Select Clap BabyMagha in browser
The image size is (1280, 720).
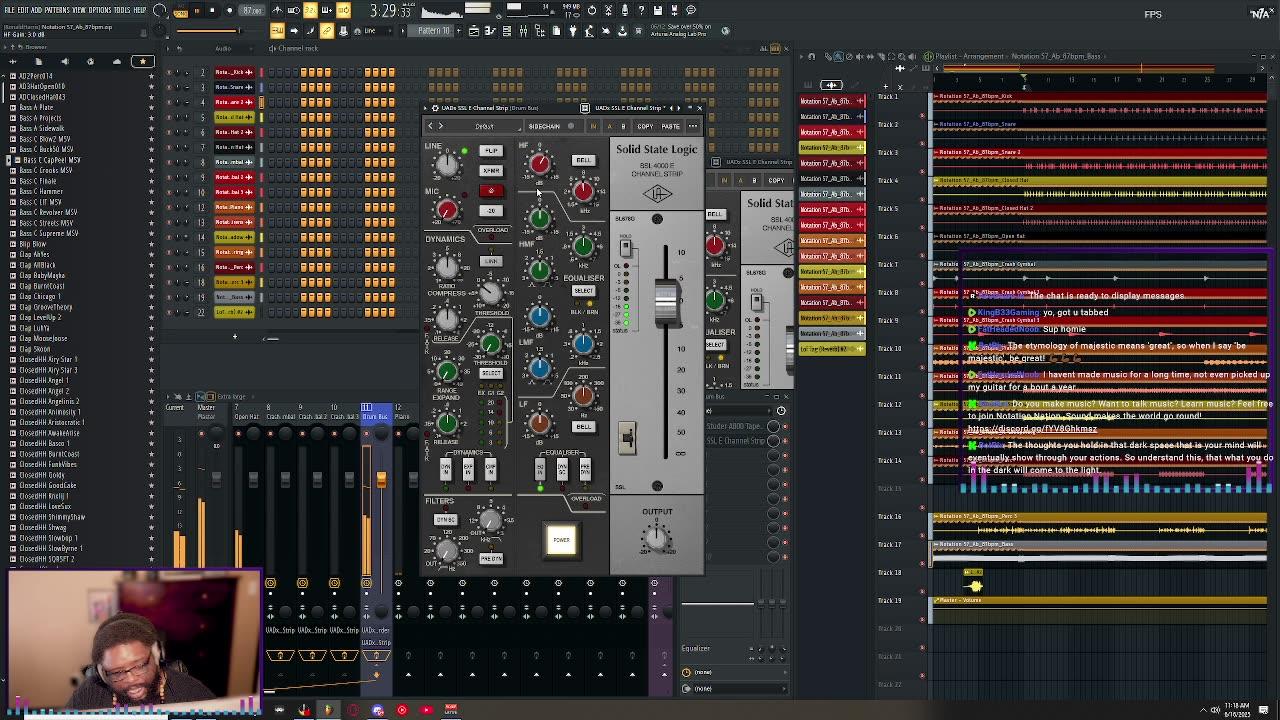pos(42,275)
